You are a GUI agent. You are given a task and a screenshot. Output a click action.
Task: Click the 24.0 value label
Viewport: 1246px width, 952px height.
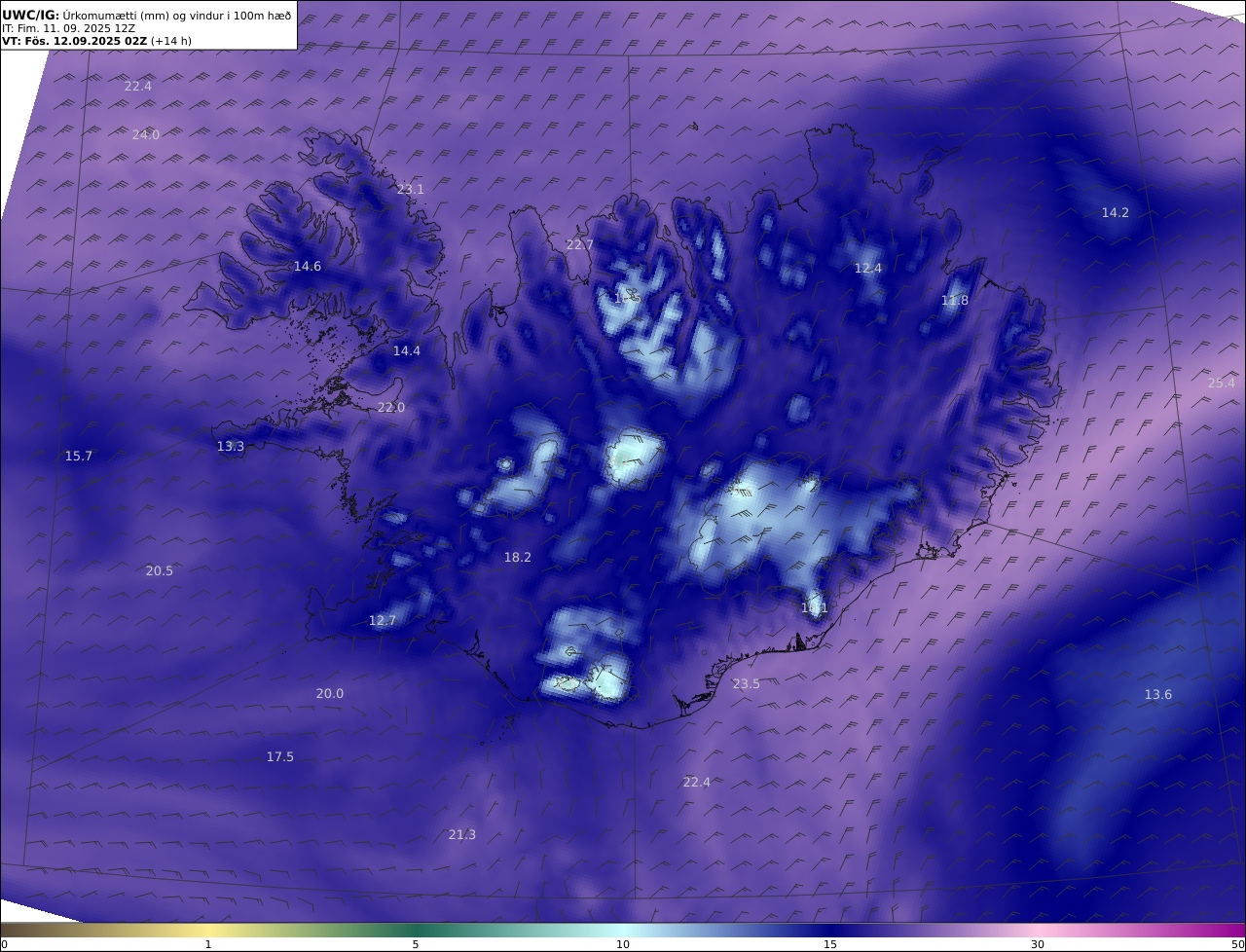[146, 134]
